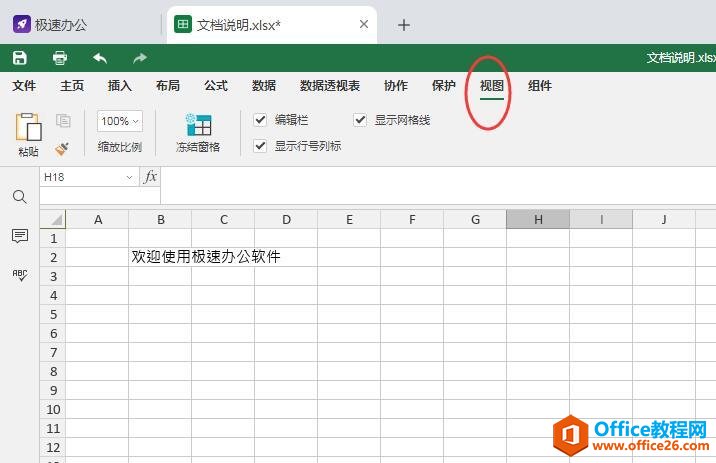Click the Save disk icon

point(20,58)
